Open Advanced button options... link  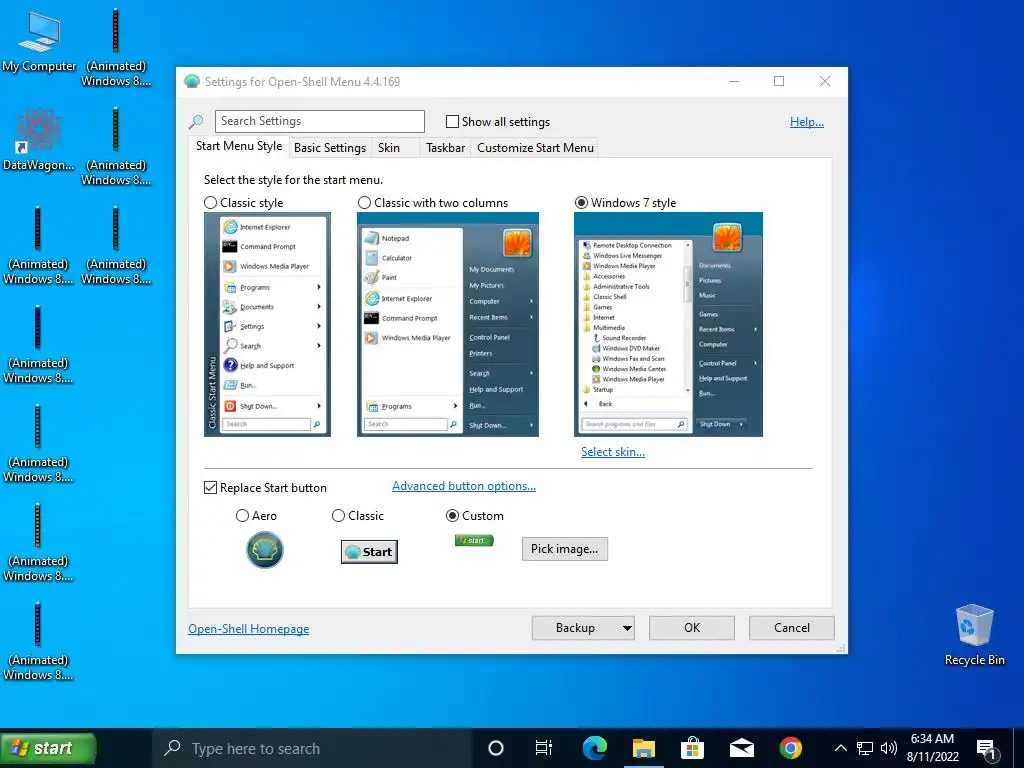[464, 486]
